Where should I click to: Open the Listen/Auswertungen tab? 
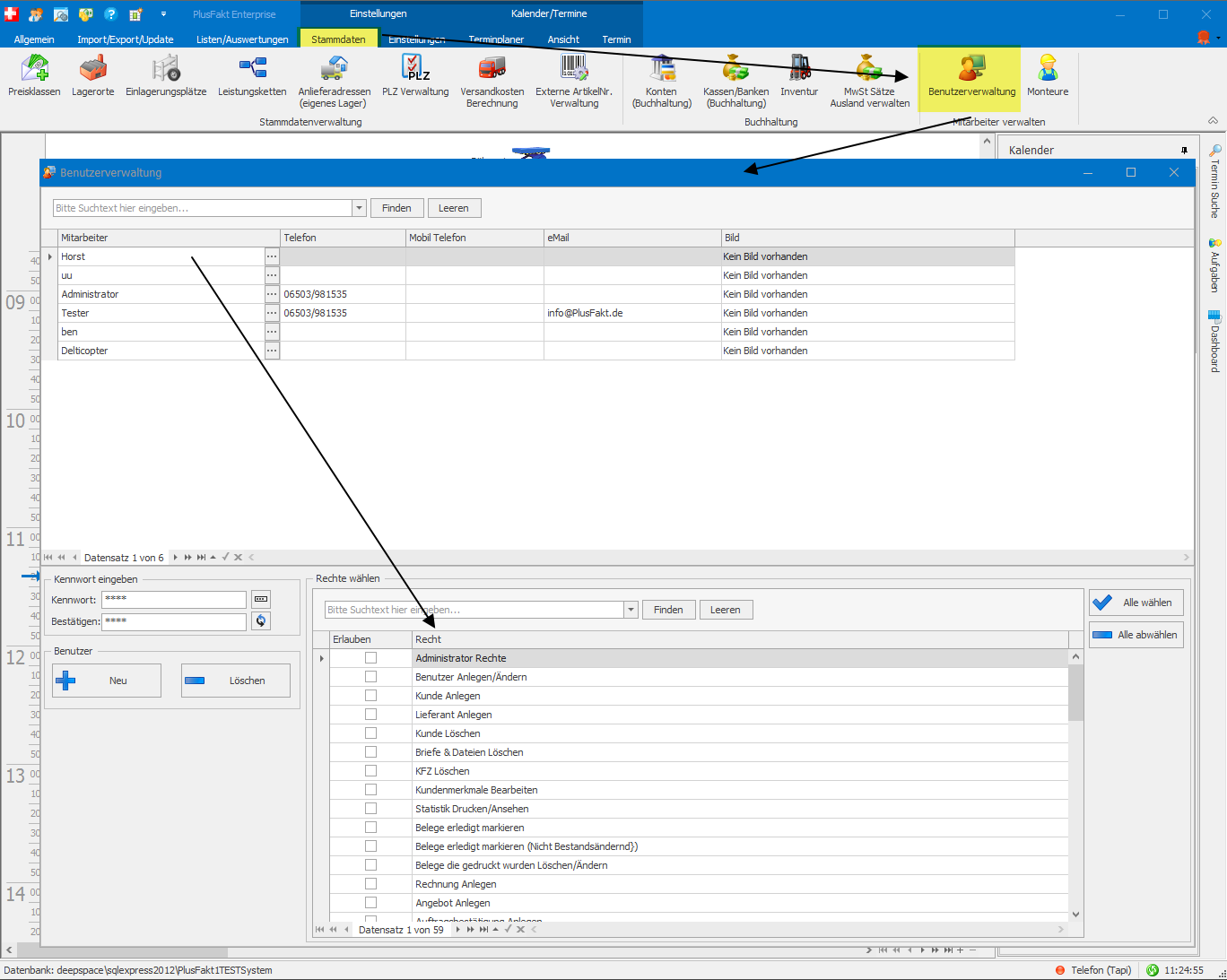point(242,39)
